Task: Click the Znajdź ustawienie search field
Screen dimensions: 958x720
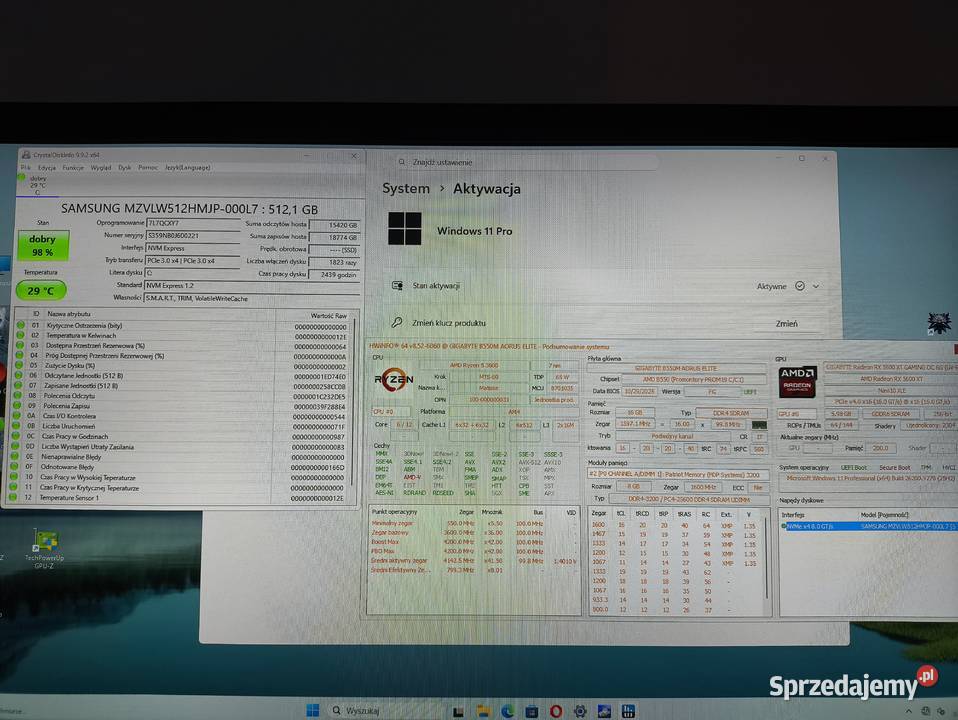Action: tap(529, 162)
